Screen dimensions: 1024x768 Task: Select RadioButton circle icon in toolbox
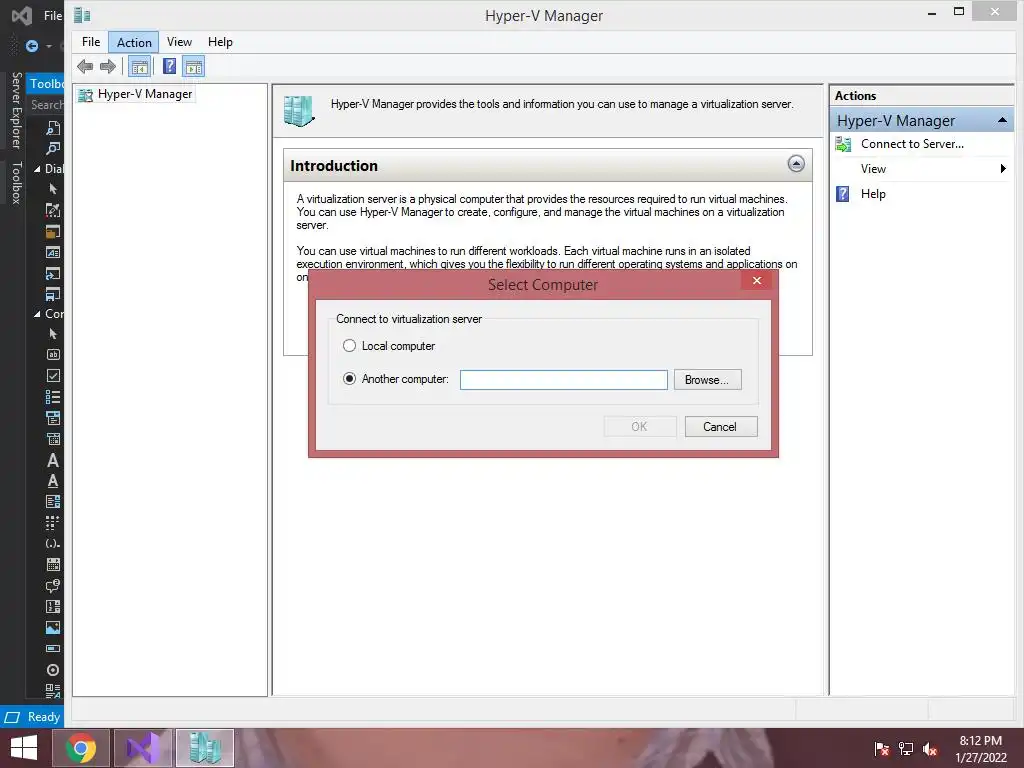pyautogui.click(x=53, y=670)
